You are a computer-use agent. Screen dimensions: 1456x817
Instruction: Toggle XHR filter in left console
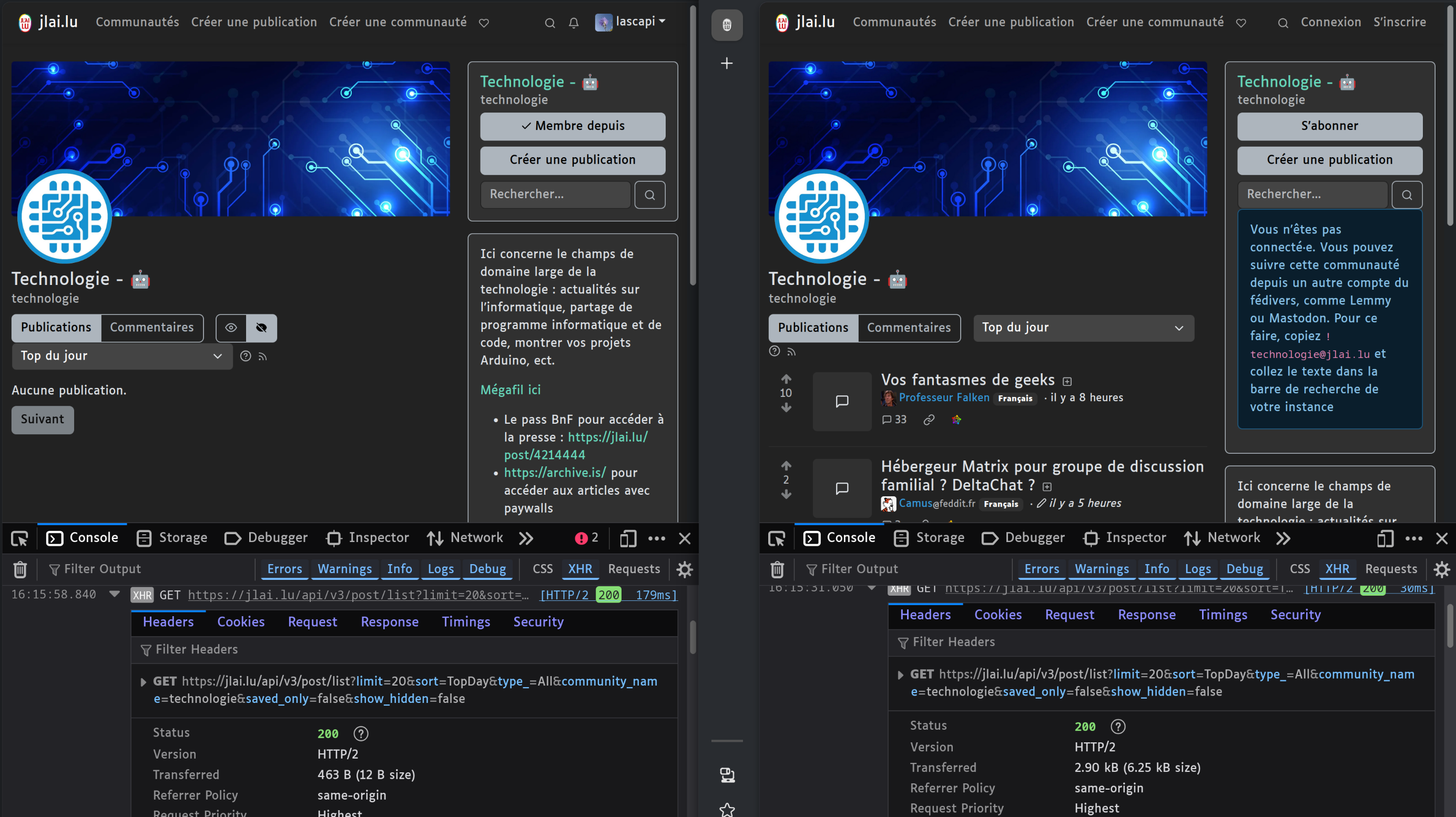[x=579, y=569]
